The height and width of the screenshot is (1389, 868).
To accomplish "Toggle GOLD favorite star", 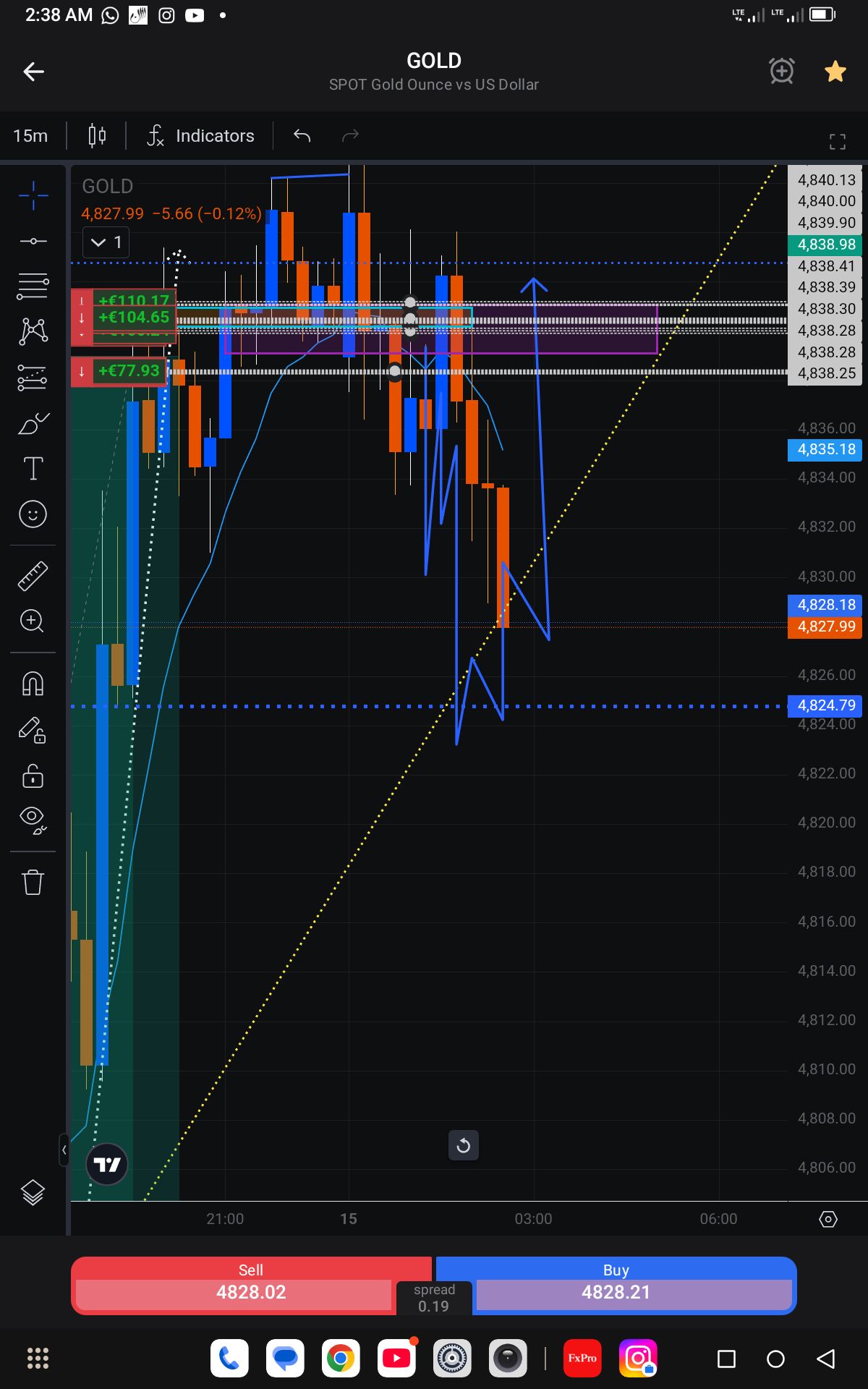I will [x=835, y=72].
